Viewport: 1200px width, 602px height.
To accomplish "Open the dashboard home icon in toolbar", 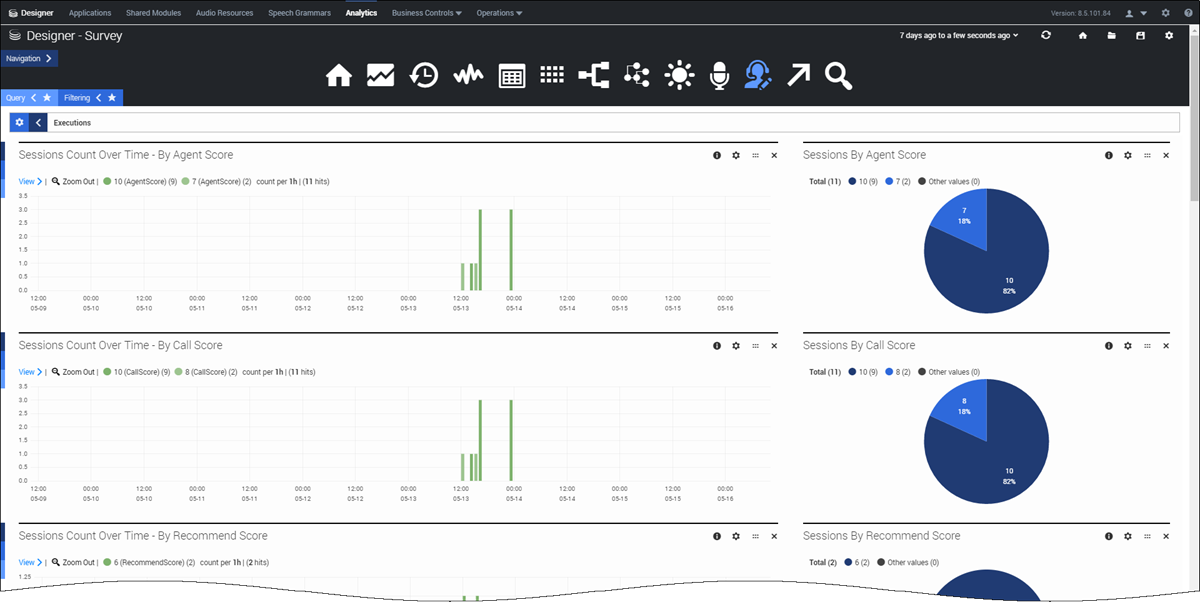I will [x=339, y=75].
